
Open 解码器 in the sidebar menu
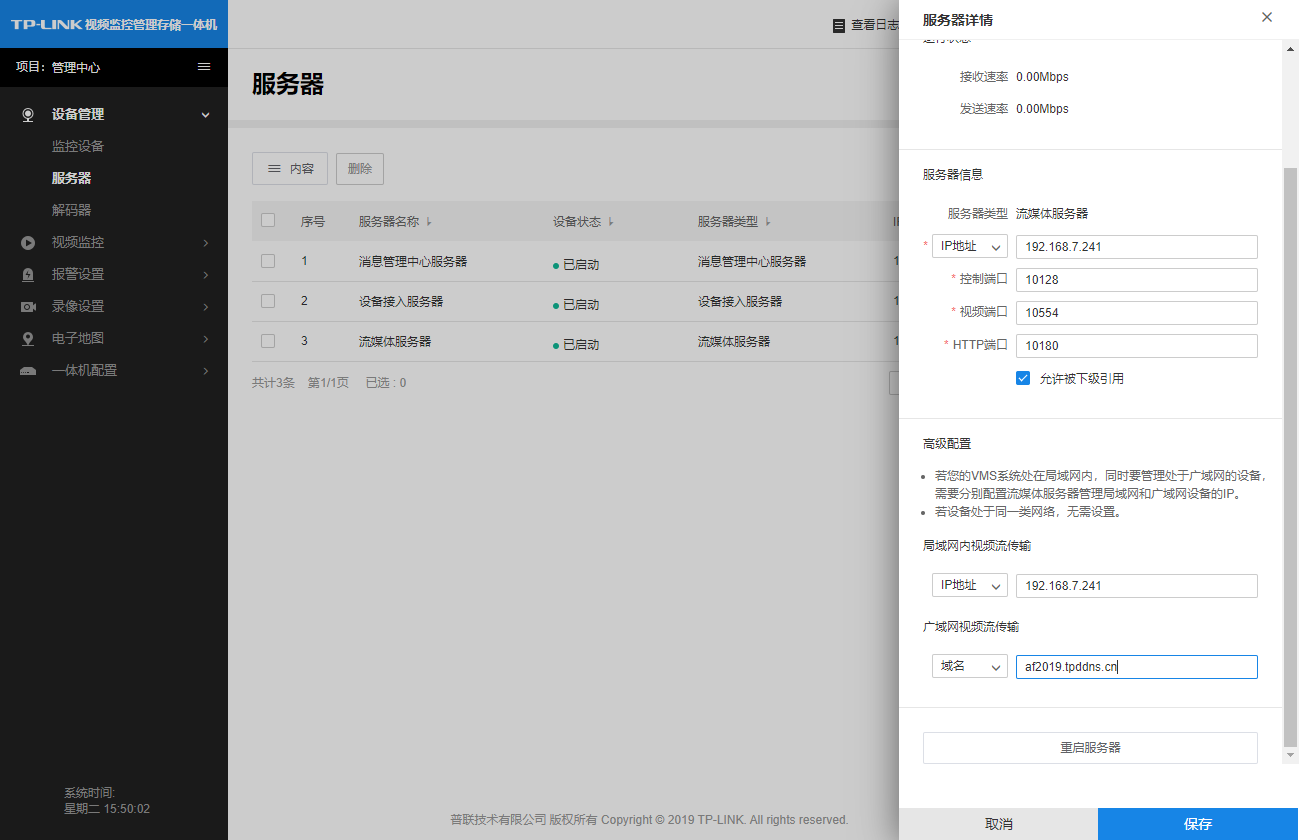tap(71, 210)
